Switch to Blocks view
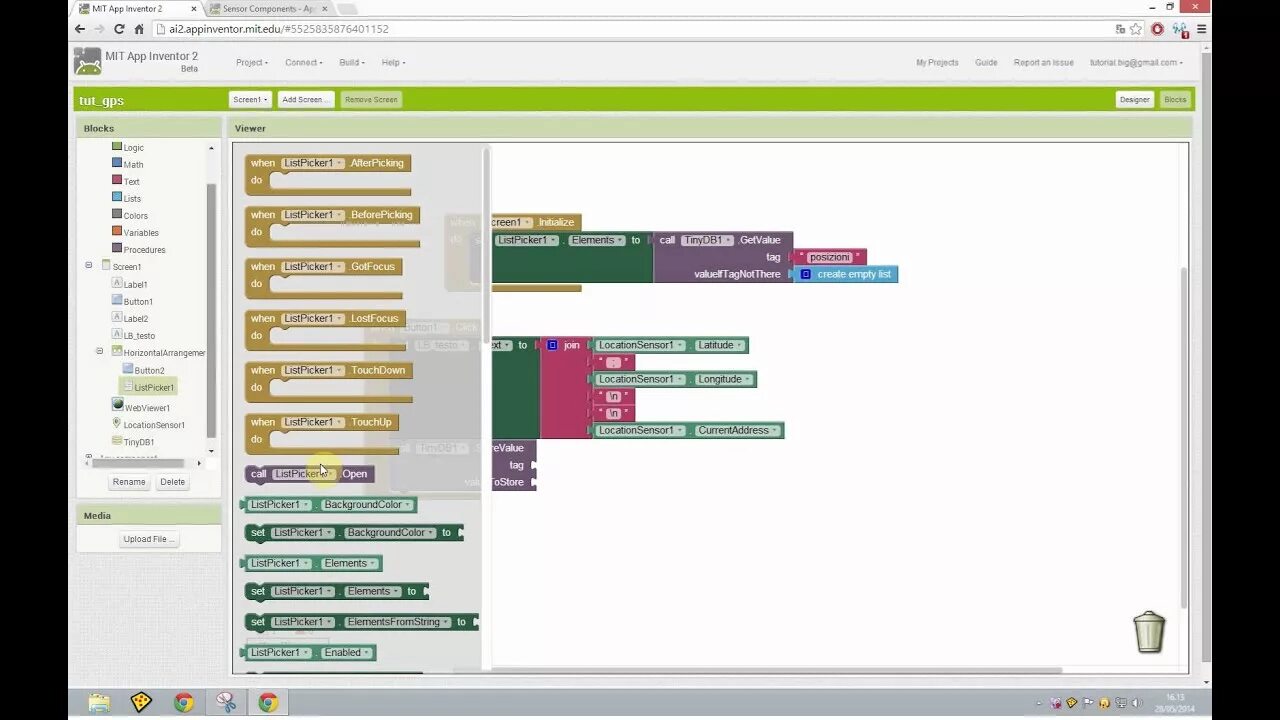Screen dimensions: 1280x720 tap(1175, 99)
